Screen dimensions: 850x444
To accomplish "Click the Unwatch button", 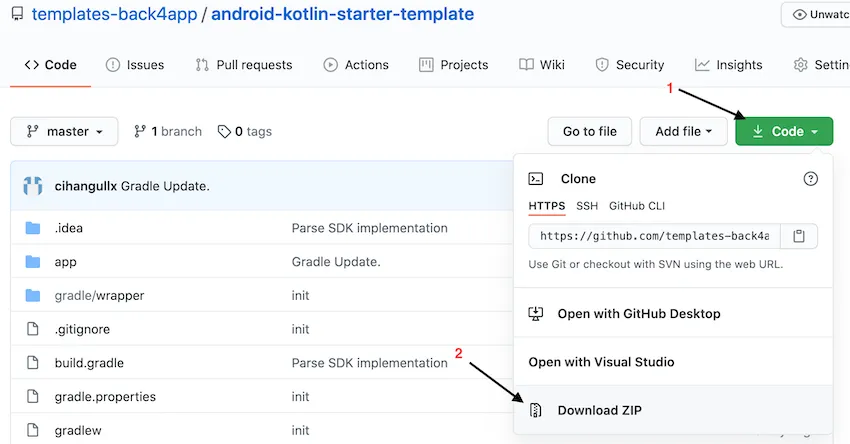I will 815,15.
